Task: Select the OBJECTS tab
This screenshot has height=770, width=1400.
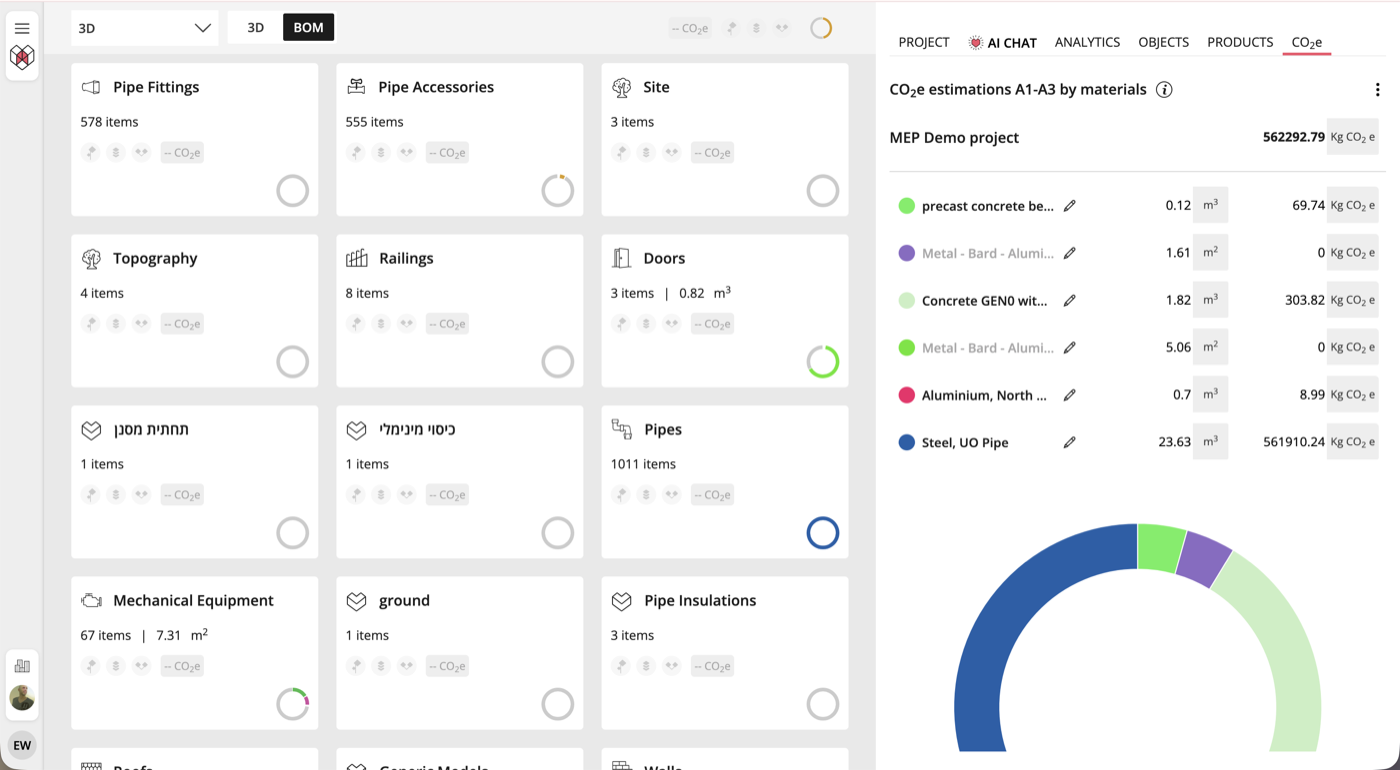Action: point(1164,42)
